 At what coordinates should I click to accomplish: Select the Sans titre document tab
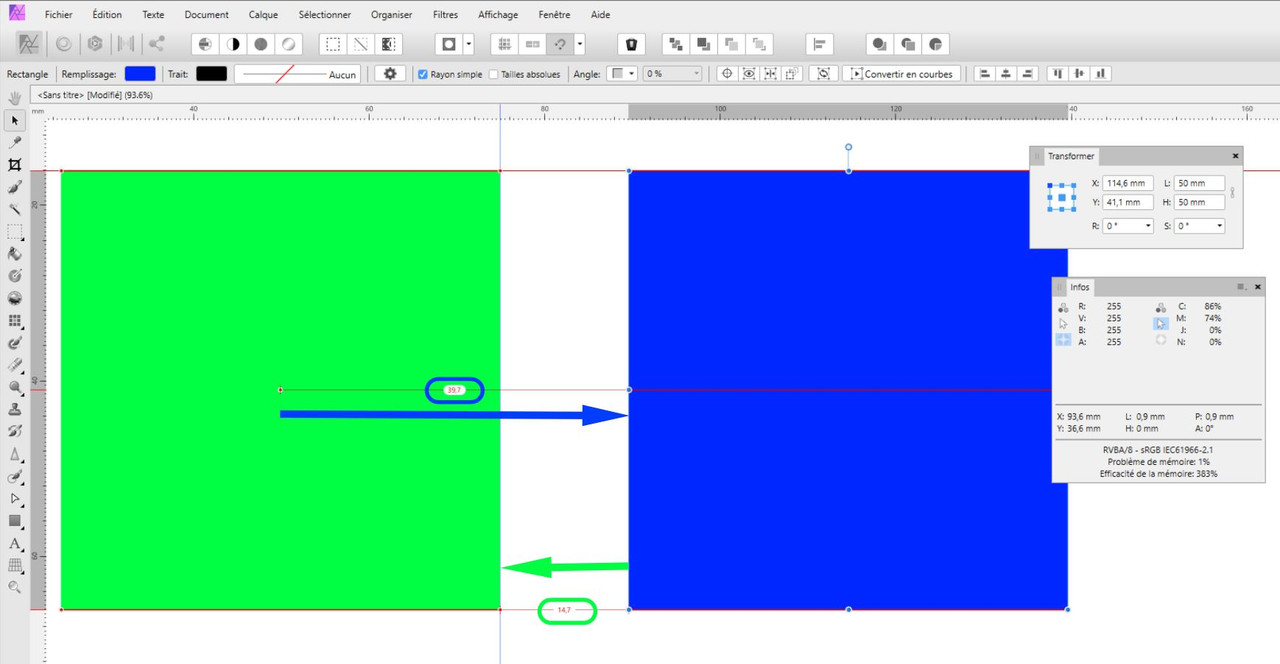click(96, 94)
